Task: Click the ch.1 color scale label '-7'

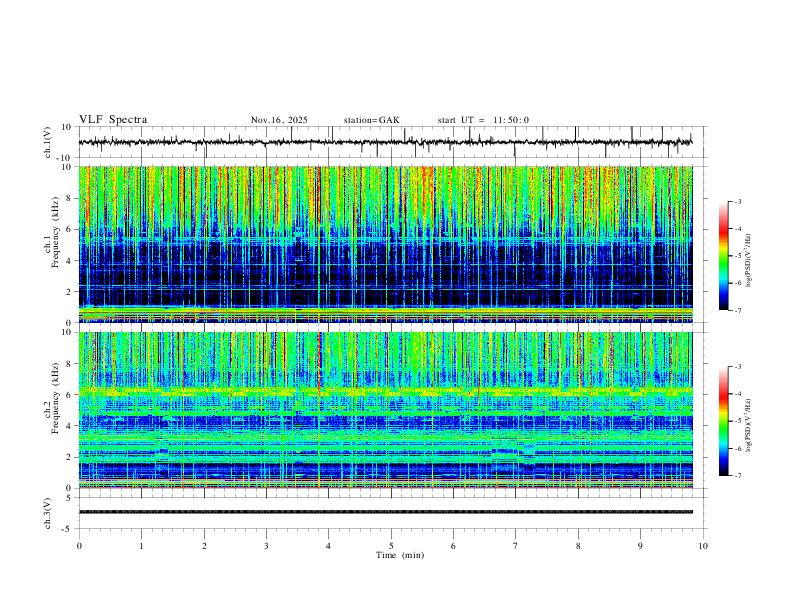Action: (738, 311)
